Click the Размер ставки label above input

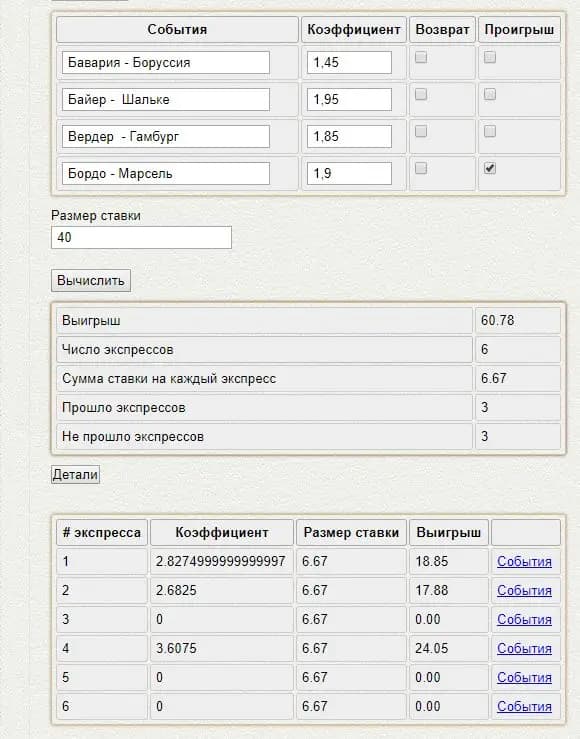click(x=96, y=216)
